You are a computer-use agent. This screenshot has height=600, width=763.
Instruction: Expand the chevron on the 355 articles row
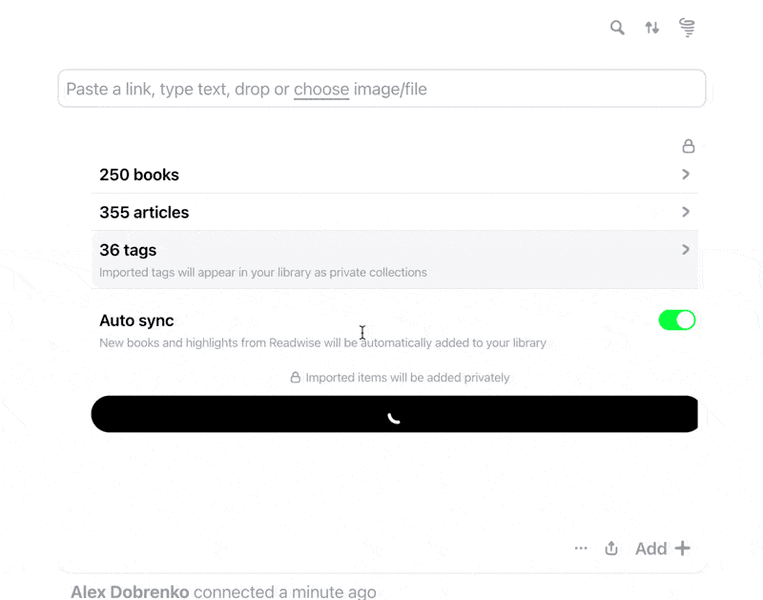(686, 212)
